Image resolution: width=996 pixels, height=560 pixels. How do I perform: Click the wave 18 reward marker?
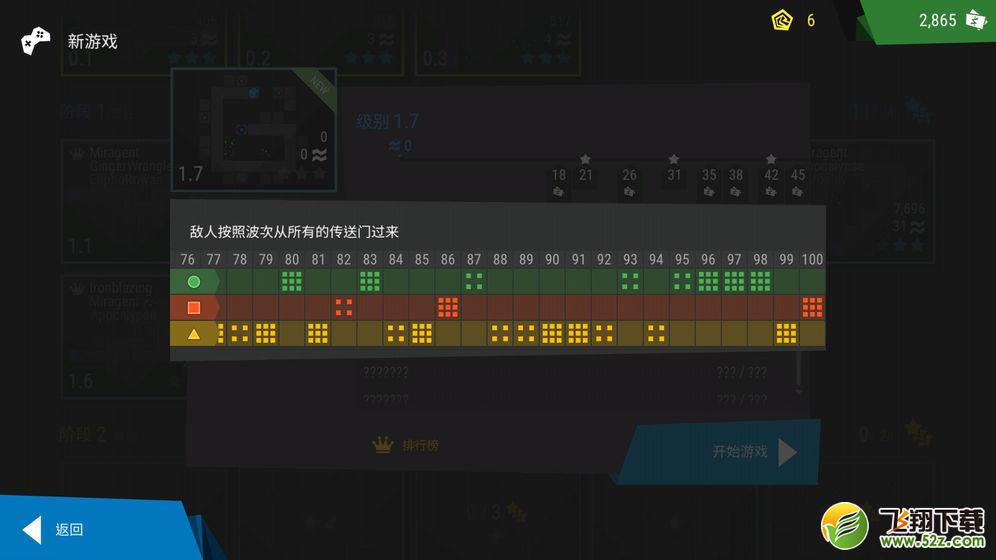click(x=558, y=182)
